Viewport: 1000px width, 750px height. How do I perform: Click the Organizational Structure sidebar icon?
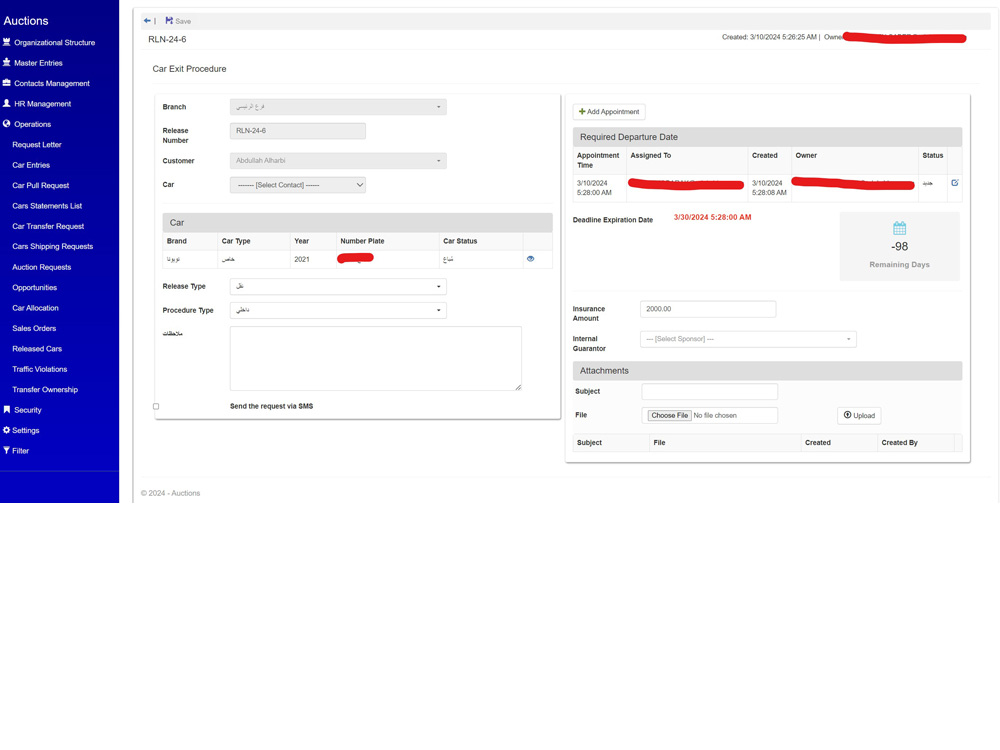6,42
